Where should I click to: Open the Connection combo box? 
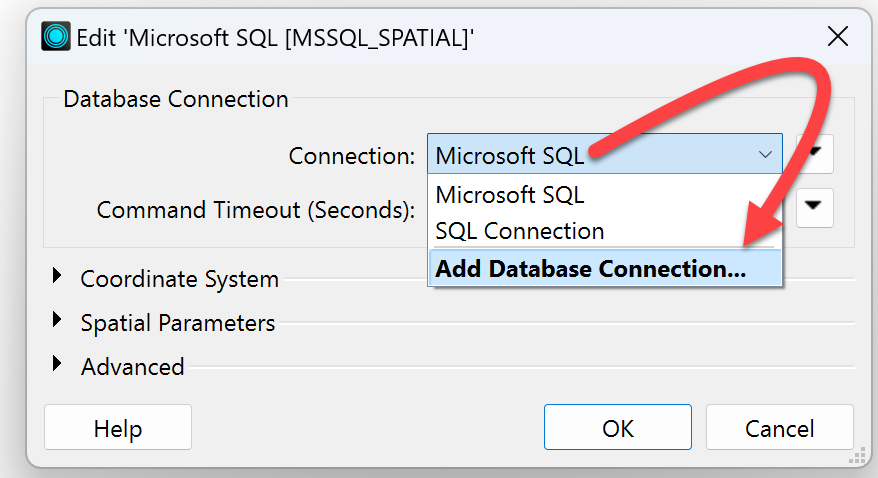coord(605,154)
